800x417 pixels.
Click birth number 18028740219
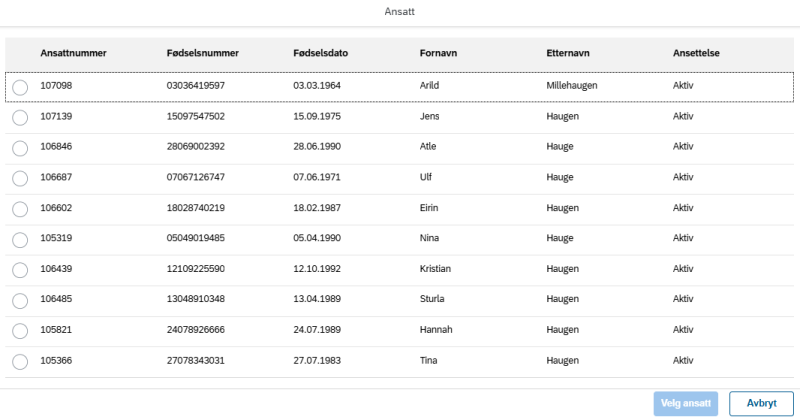pos(195,208)
